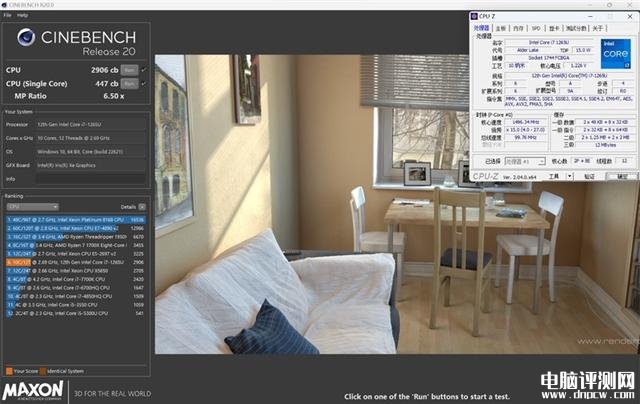Click the Processor field in Your System
The width and height of the screenshot is (640, 404).
pos(91,124)
